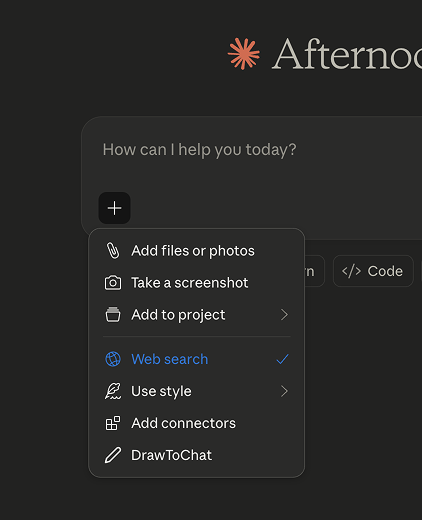The height and width of the screenshot is (520, 422).
Task: Click the Code suggestion button
Action: pyautogui.click(x=373, y=271)
